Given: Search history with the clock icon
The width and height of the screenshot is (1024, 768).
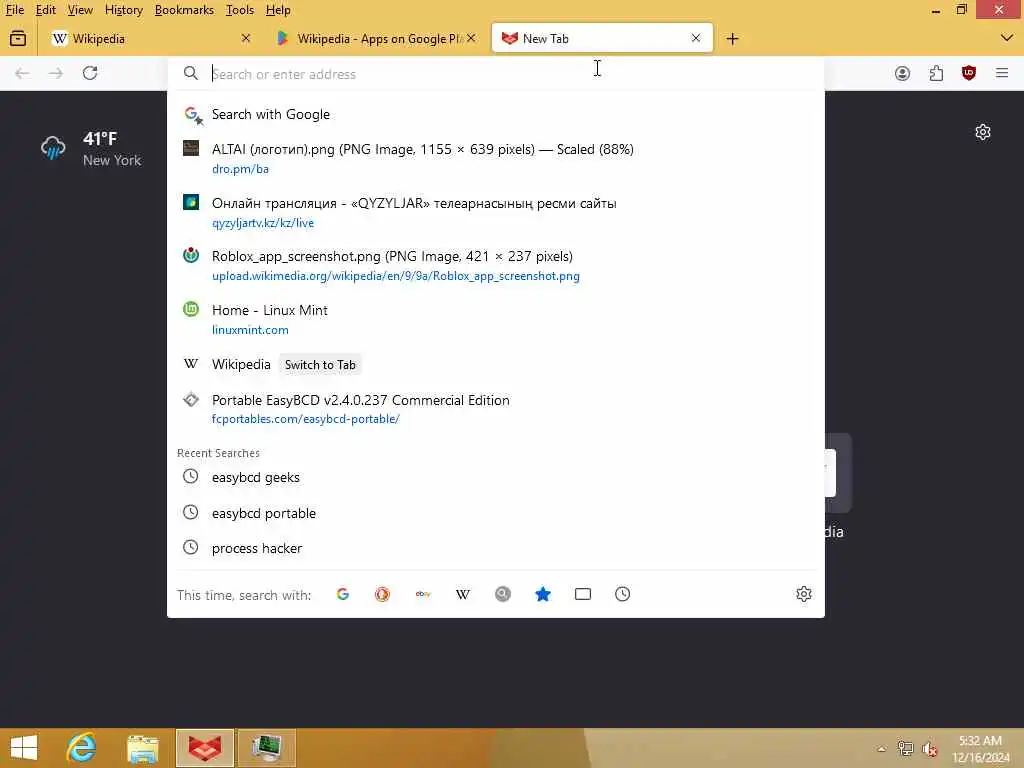Looking at the screenshot, I should (x=622, y=594).
